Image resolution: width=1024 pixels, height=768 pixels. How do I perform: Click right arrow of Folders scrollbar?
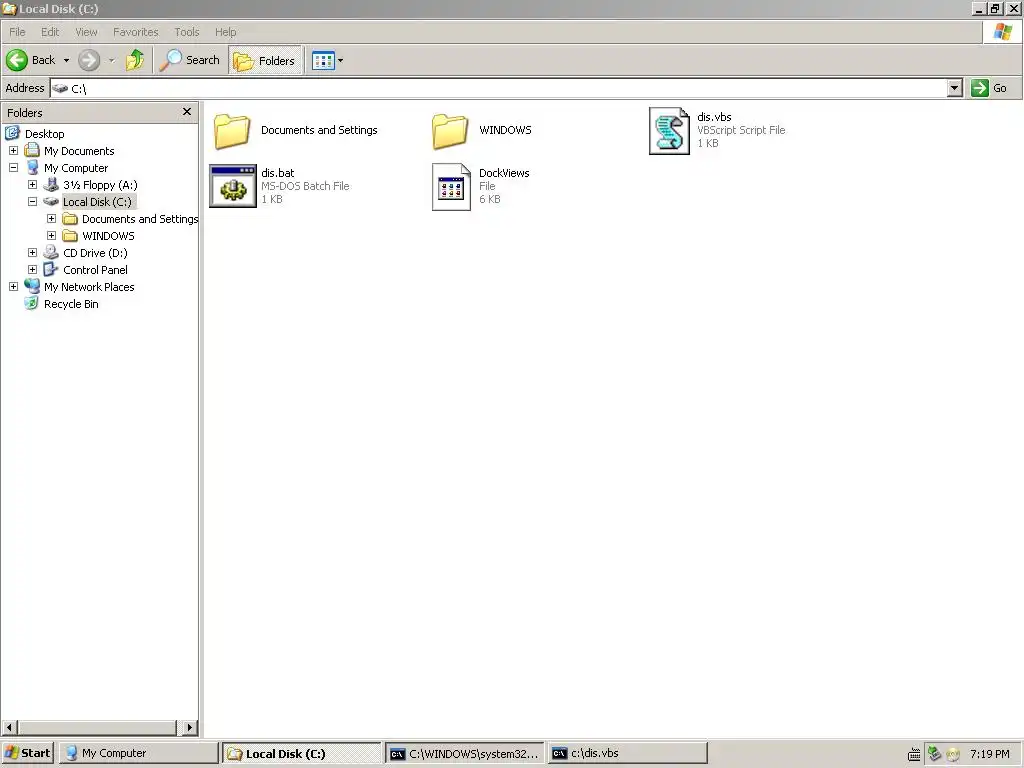[x=189, y=727]
